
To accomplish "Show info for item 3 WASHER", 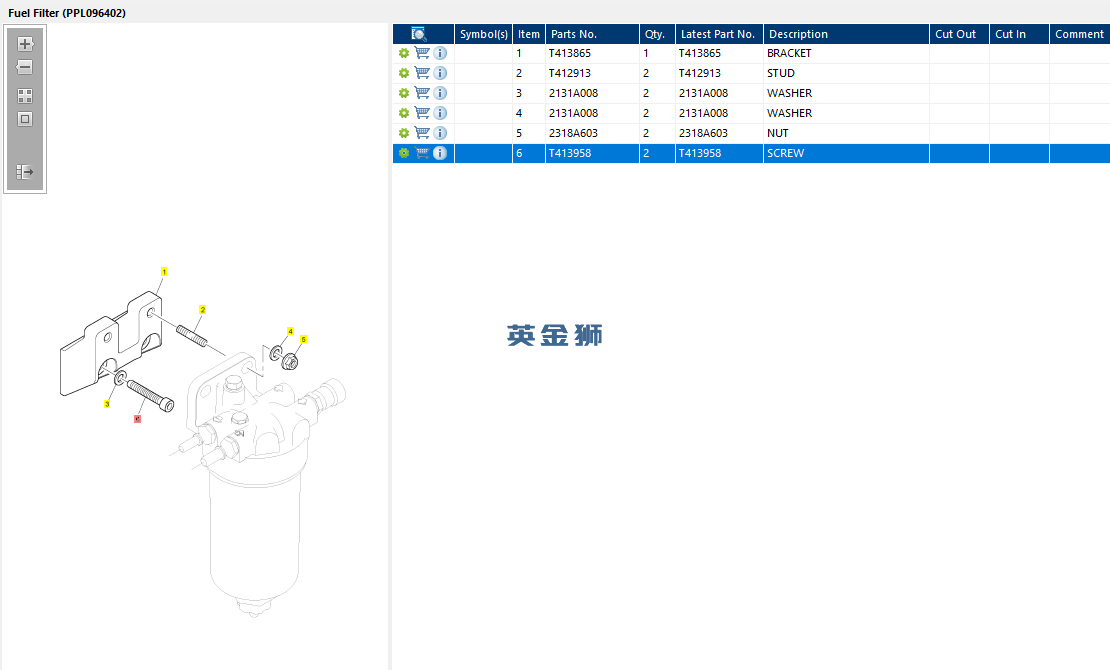I will pyautogui.click(x=440, y=93).
